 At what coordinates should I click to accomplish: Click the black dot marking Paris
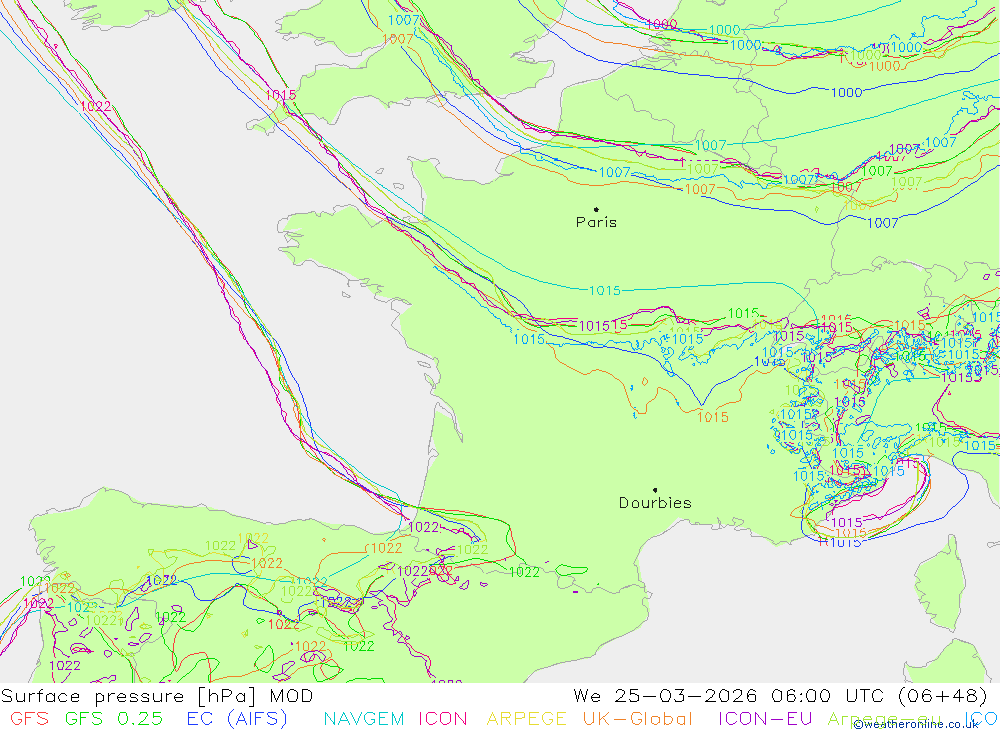click(x=596, y=209)
